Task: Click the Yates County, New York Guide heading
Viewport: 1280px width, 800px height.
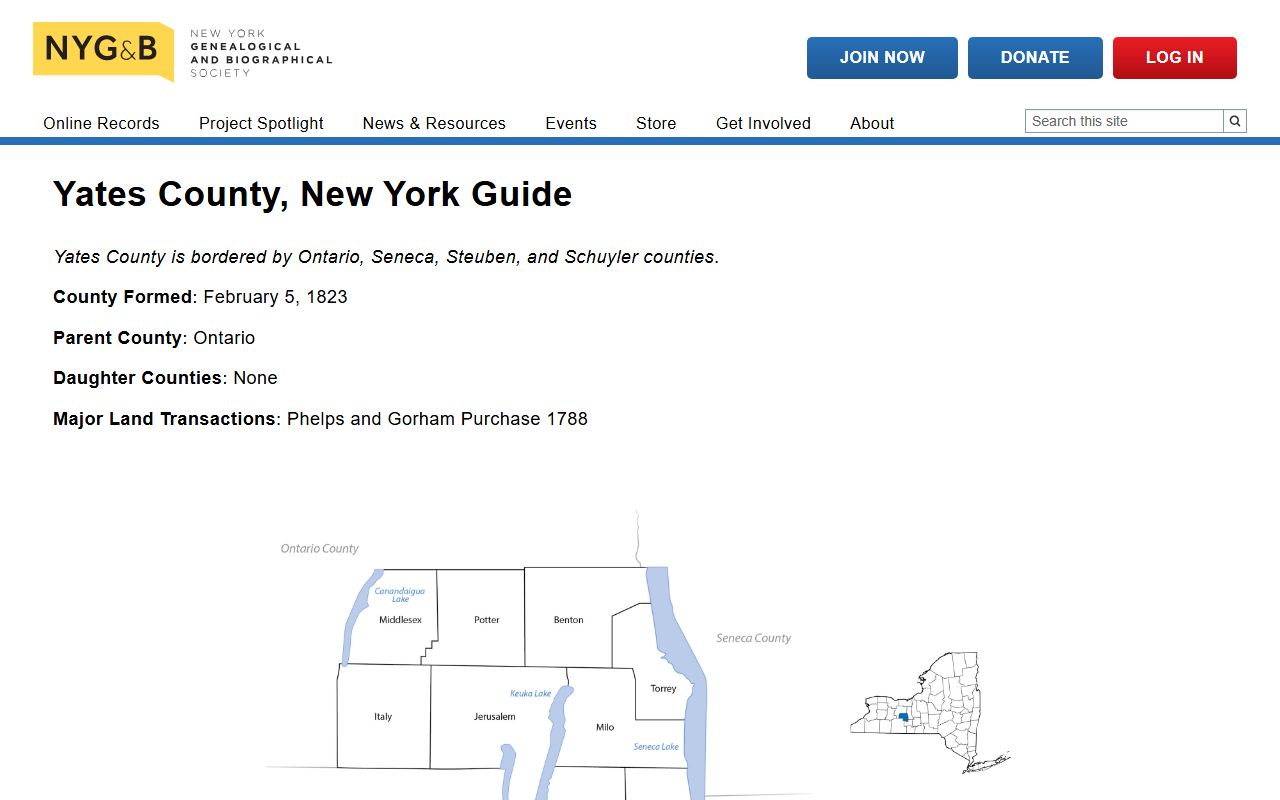Action: coord(312,193)
